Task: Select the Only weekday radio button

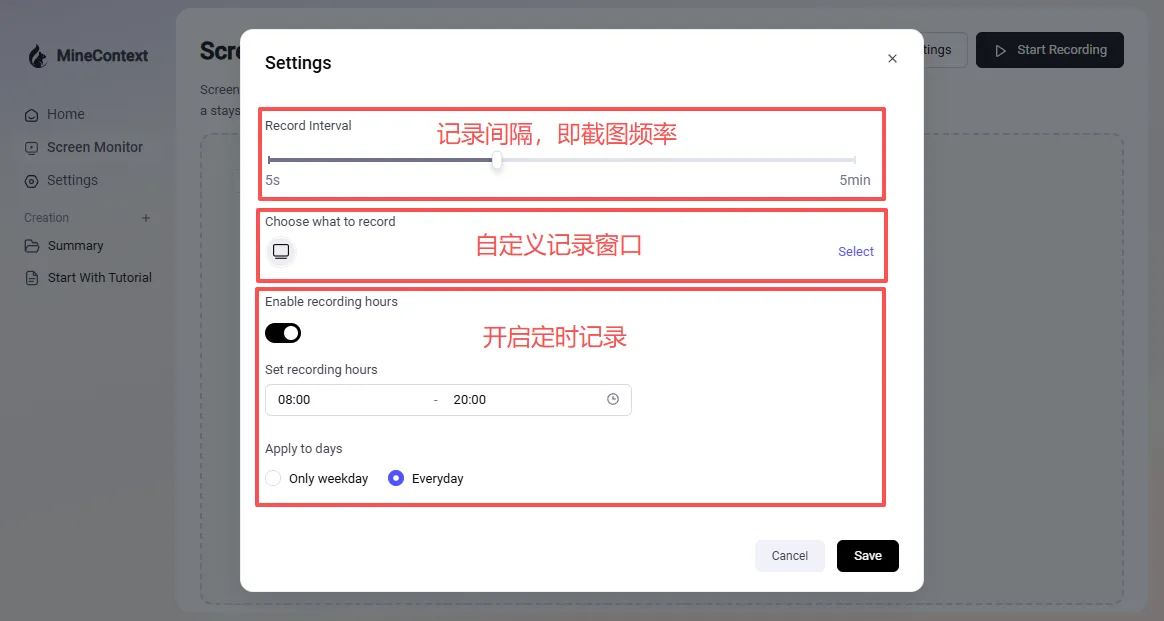Action: click(273, 478)
